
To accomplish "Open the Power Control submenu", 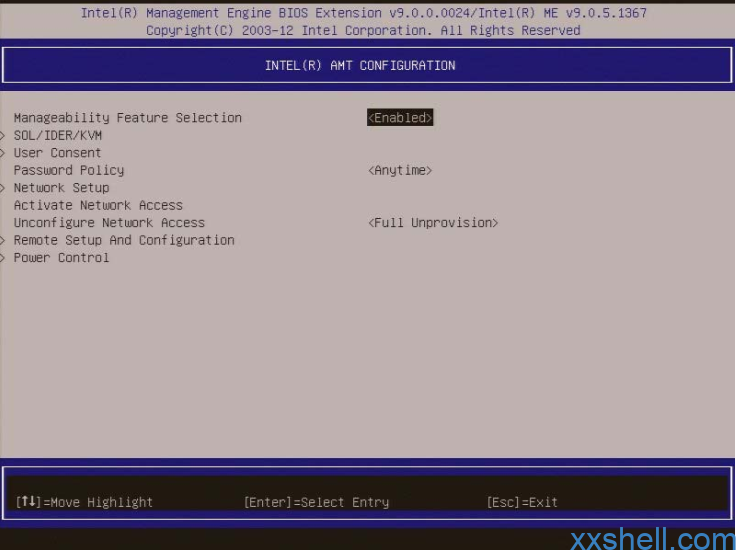I will point(61,258).
